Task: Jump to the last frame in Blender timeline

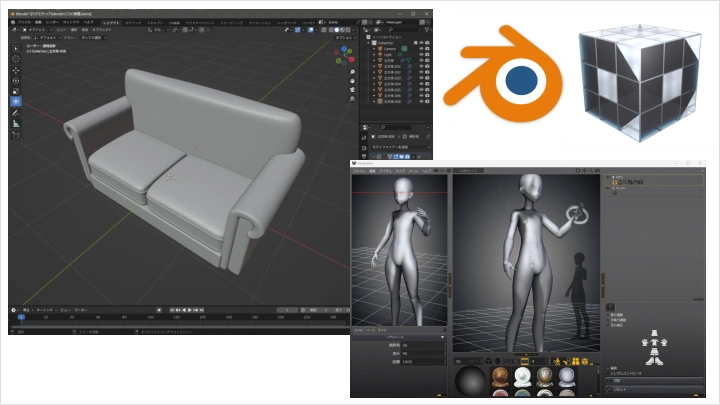Action: [201, 310]
